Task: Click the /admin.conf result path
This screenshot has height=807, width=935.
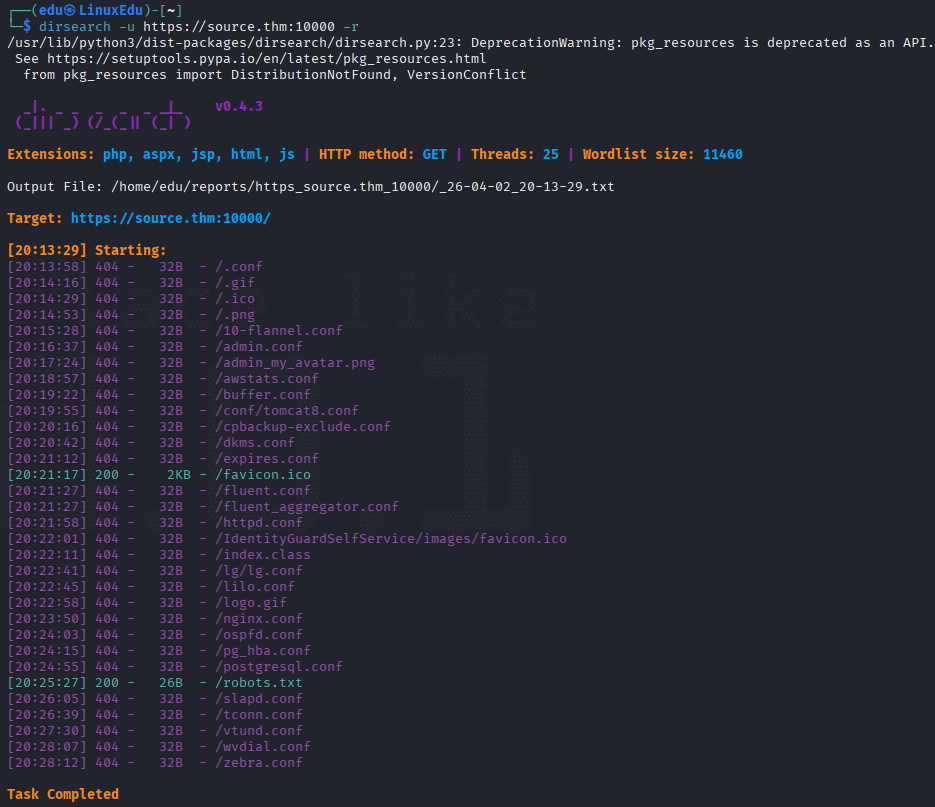Action: coord(259,347)
